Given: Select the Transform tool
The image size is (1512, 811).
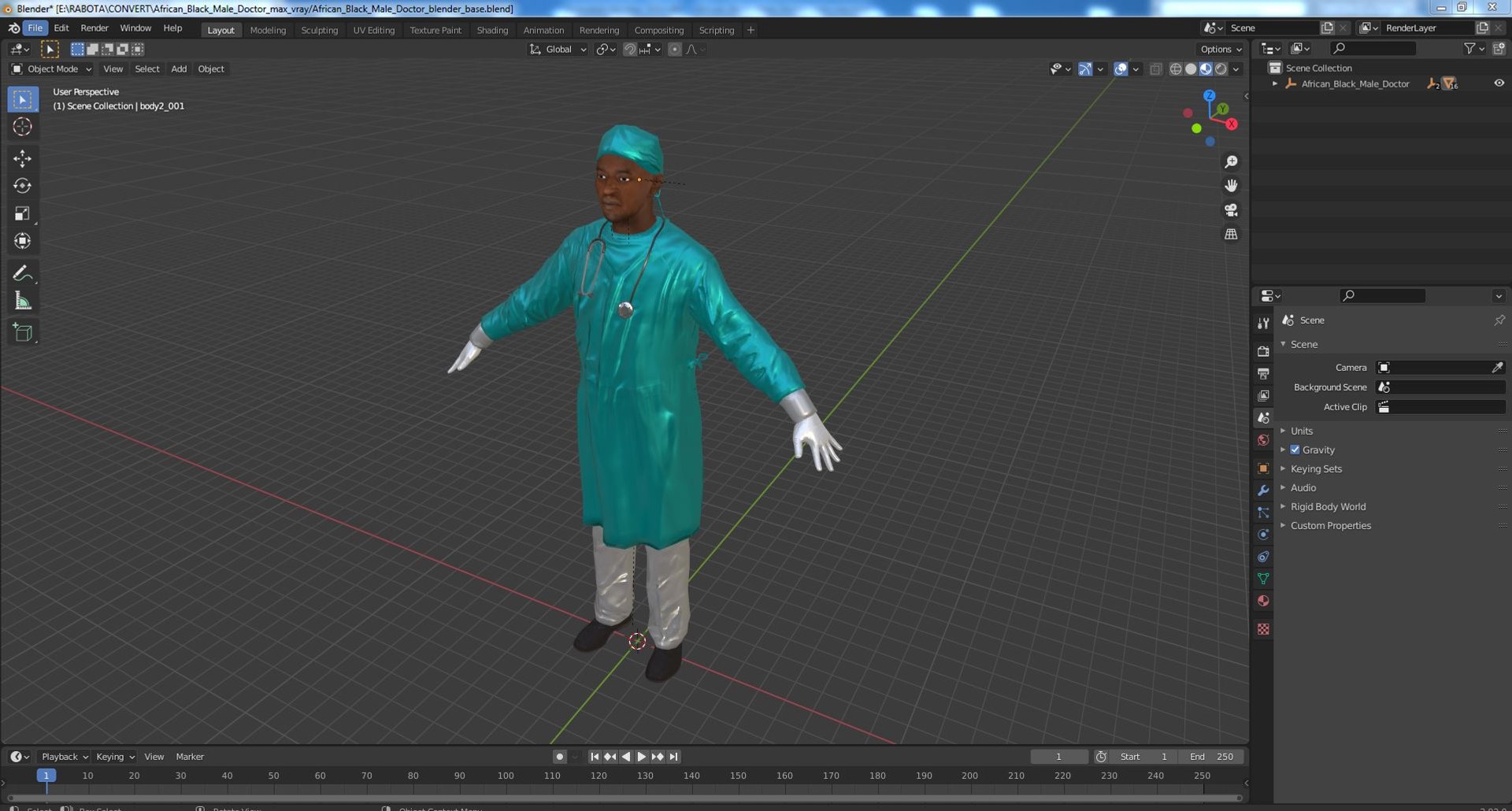Looking at the screenshot, I should pyautogui.click(x=22, y=241).
